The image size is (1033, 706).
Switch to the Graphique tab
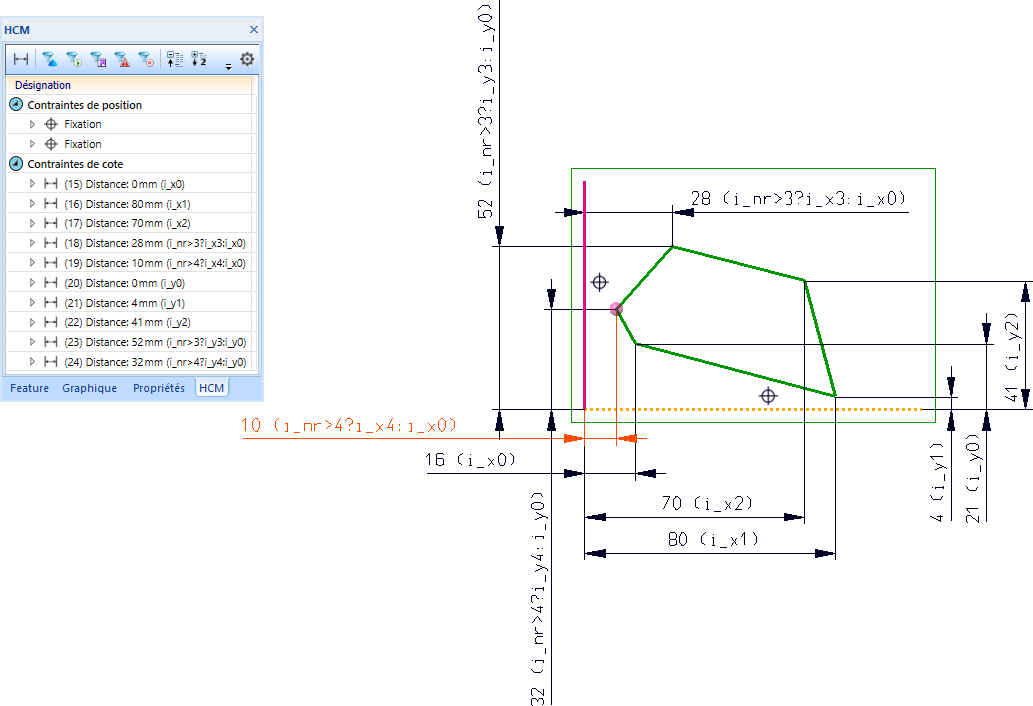click(90, 388)
